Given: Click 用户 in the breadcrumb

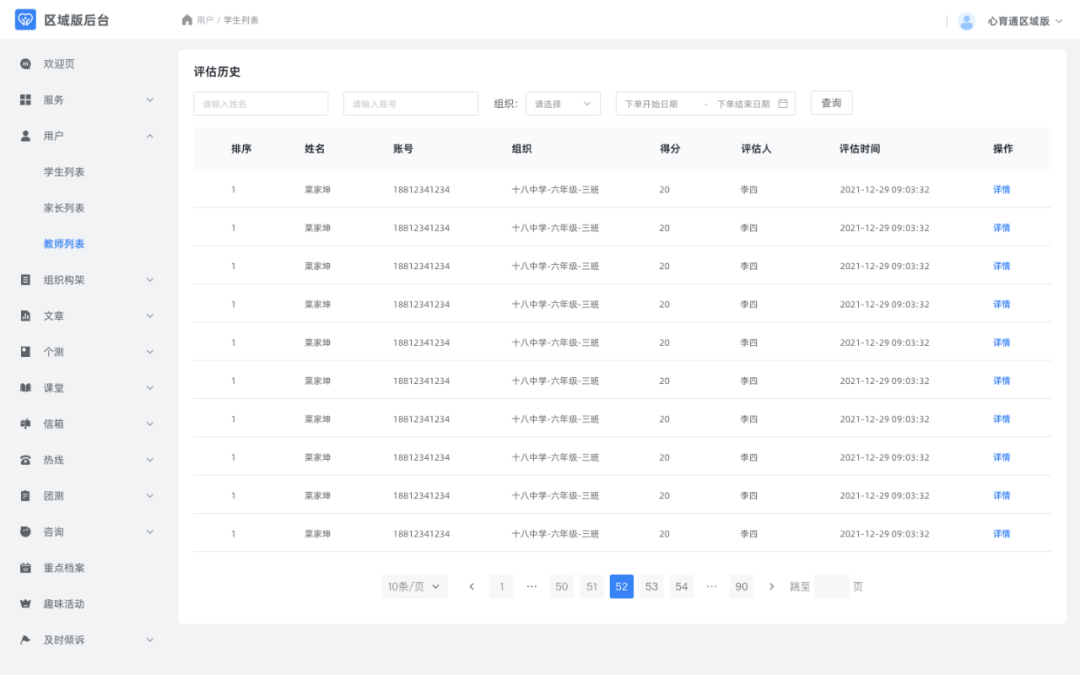Looking at the screenshot, I should [x=205, y=21].
